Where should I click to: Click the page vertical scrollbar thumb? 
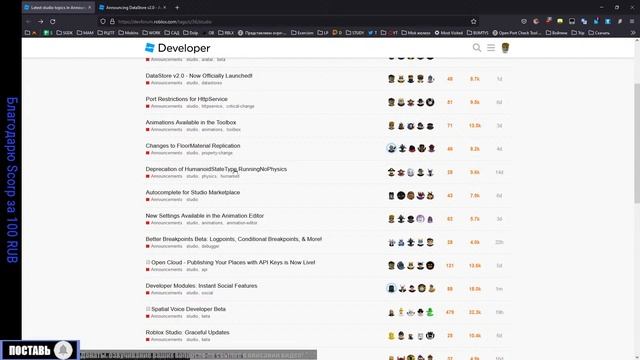[x=637, y=143]
